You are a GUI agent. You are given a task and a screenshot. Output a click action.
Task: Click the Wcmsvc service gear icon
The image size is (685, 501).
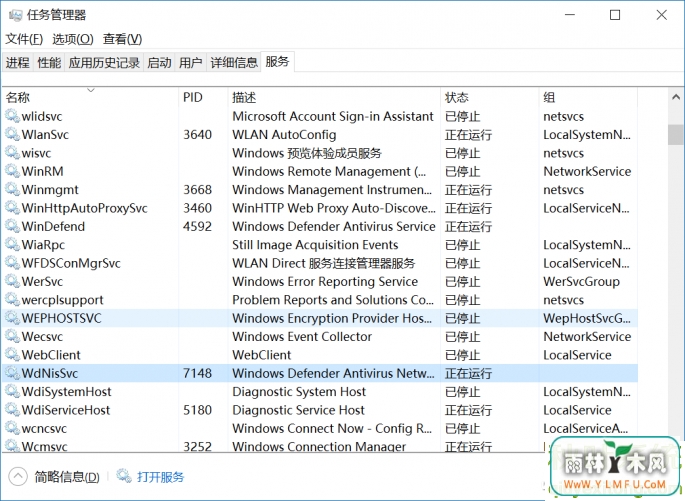(12, 446)
